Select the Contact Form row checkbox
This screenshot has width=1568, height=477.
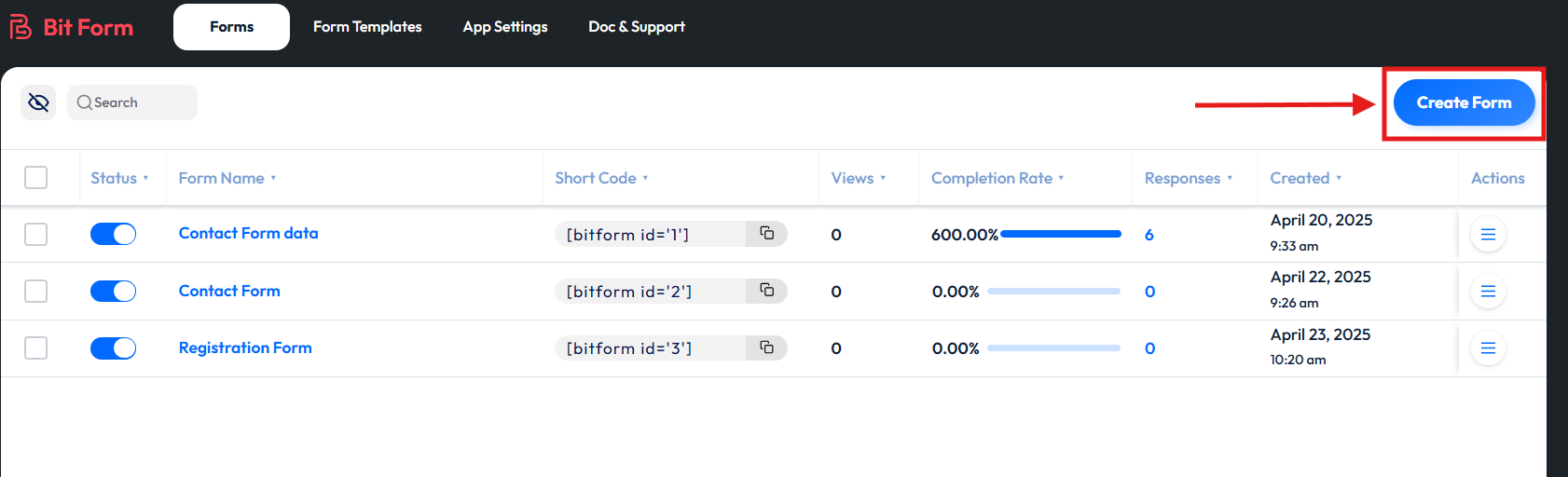pos(36,292)
